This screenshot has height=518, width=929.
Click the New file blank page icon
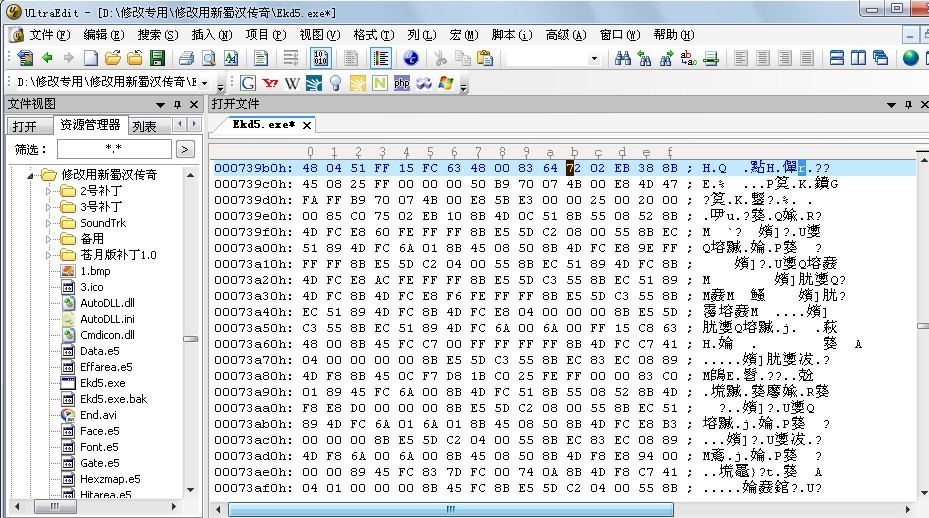tap(92, 58)
